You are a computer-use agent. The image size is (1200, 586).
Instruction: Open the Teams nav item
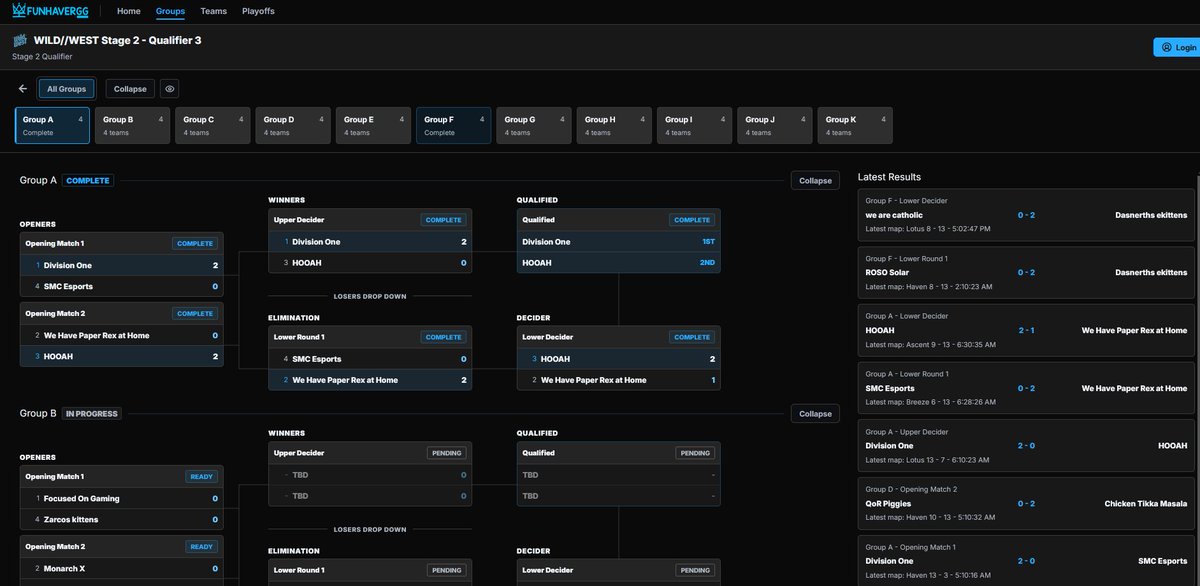(x=213, y=11)
